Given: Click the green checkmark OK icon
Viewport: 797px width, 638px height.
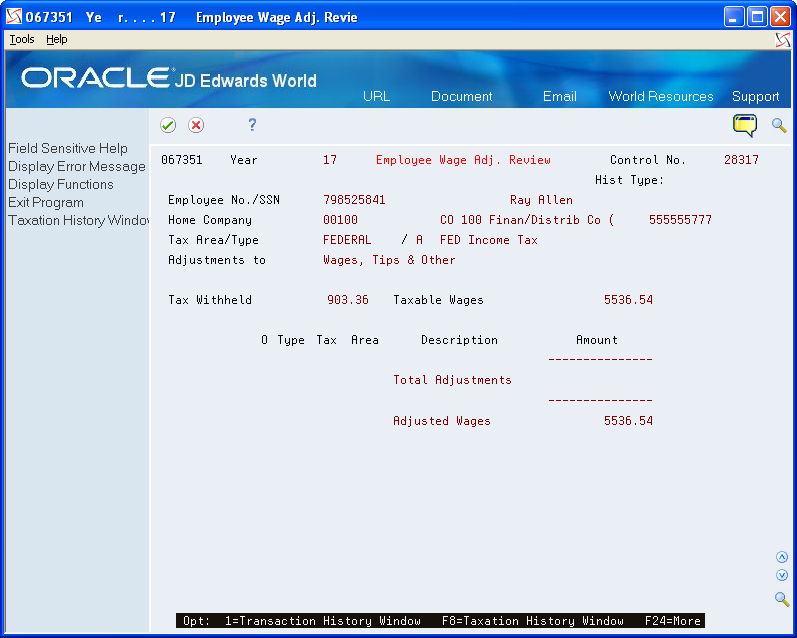Looking at the screenshot, I should (x=168, y=125).
